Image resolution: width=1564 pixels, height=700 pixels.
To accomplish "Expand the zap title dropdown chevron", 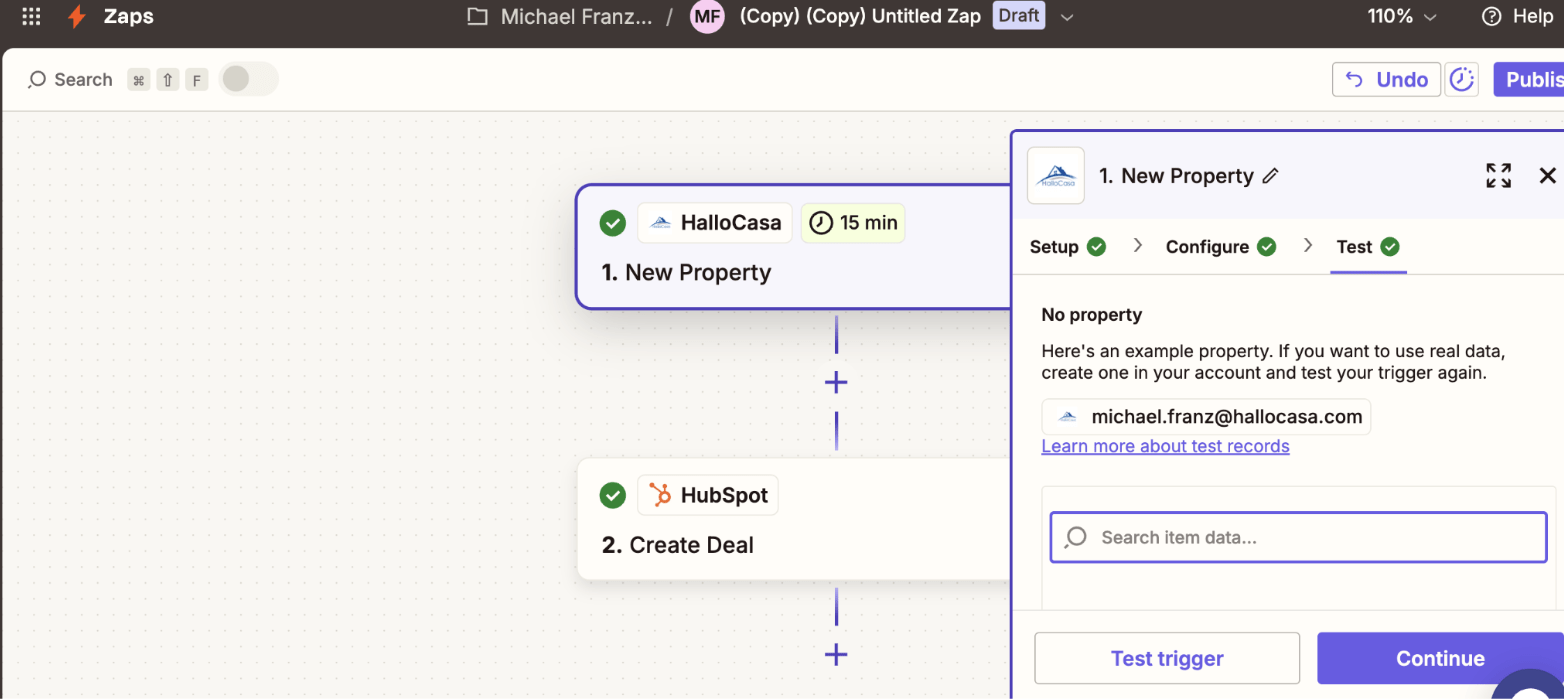I will tap(1067, 17).
